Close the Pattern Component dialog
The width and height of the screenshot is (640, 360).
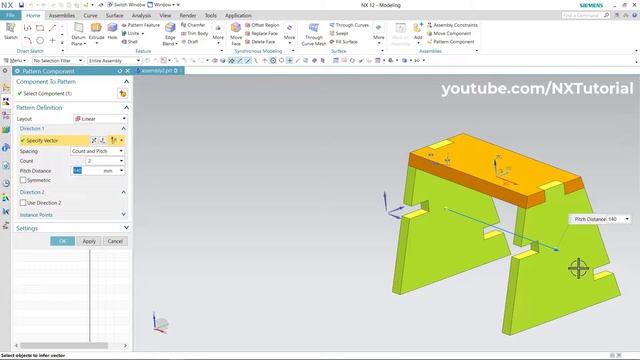(127, 71)
